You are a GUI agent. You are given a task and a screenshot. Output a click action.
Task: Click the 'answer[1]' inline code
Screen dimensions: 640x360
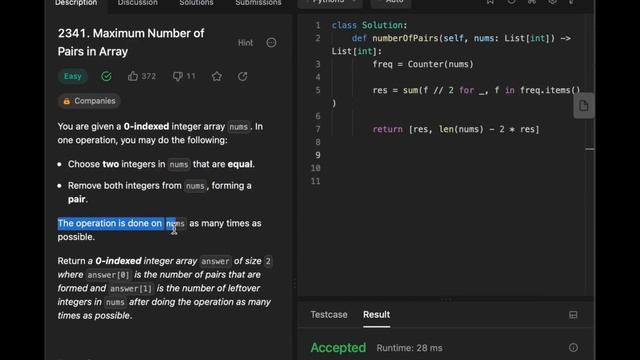[131, 289]
